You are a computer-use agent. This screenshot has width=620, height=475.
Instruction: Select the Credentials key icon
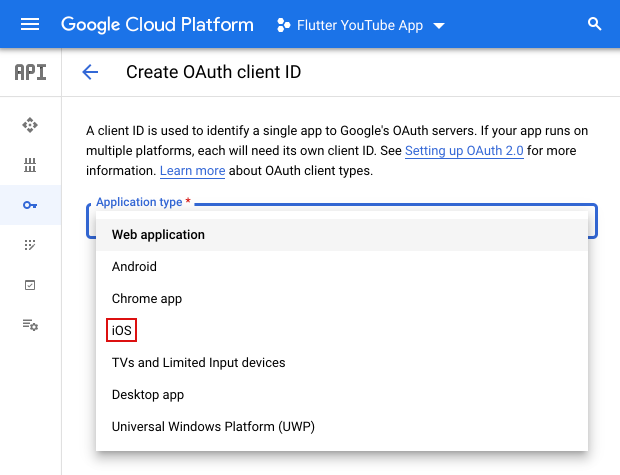coord(30,205)
